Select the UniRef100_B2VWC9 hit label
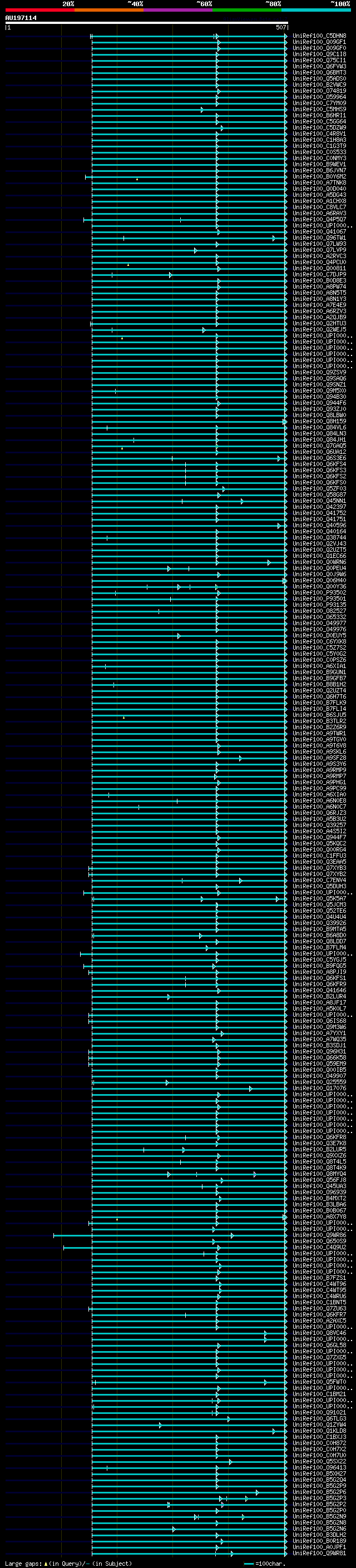 click(319, 85)
